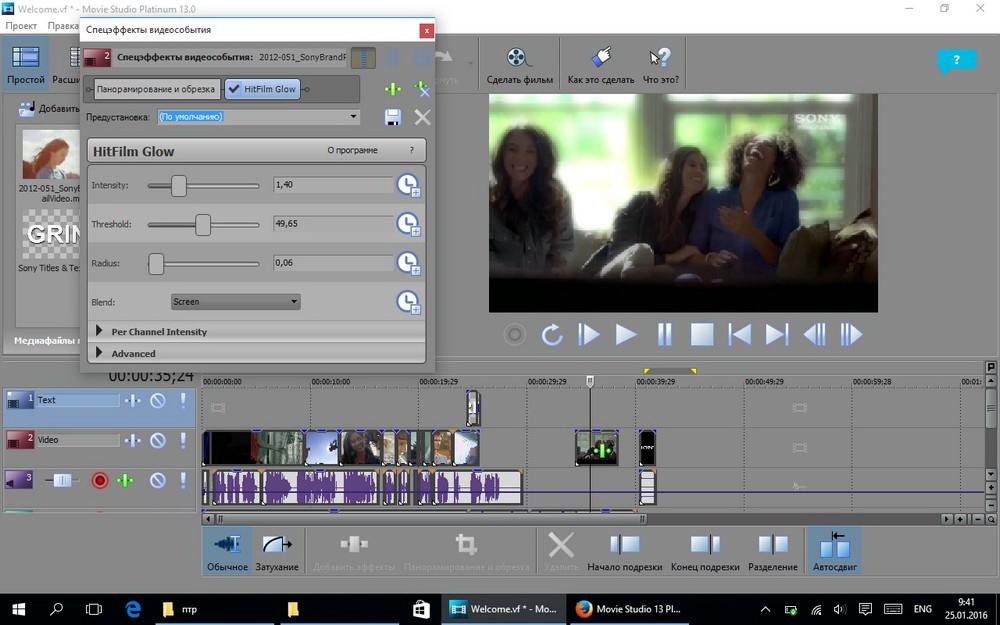Adjust Intensity slider

179,186
